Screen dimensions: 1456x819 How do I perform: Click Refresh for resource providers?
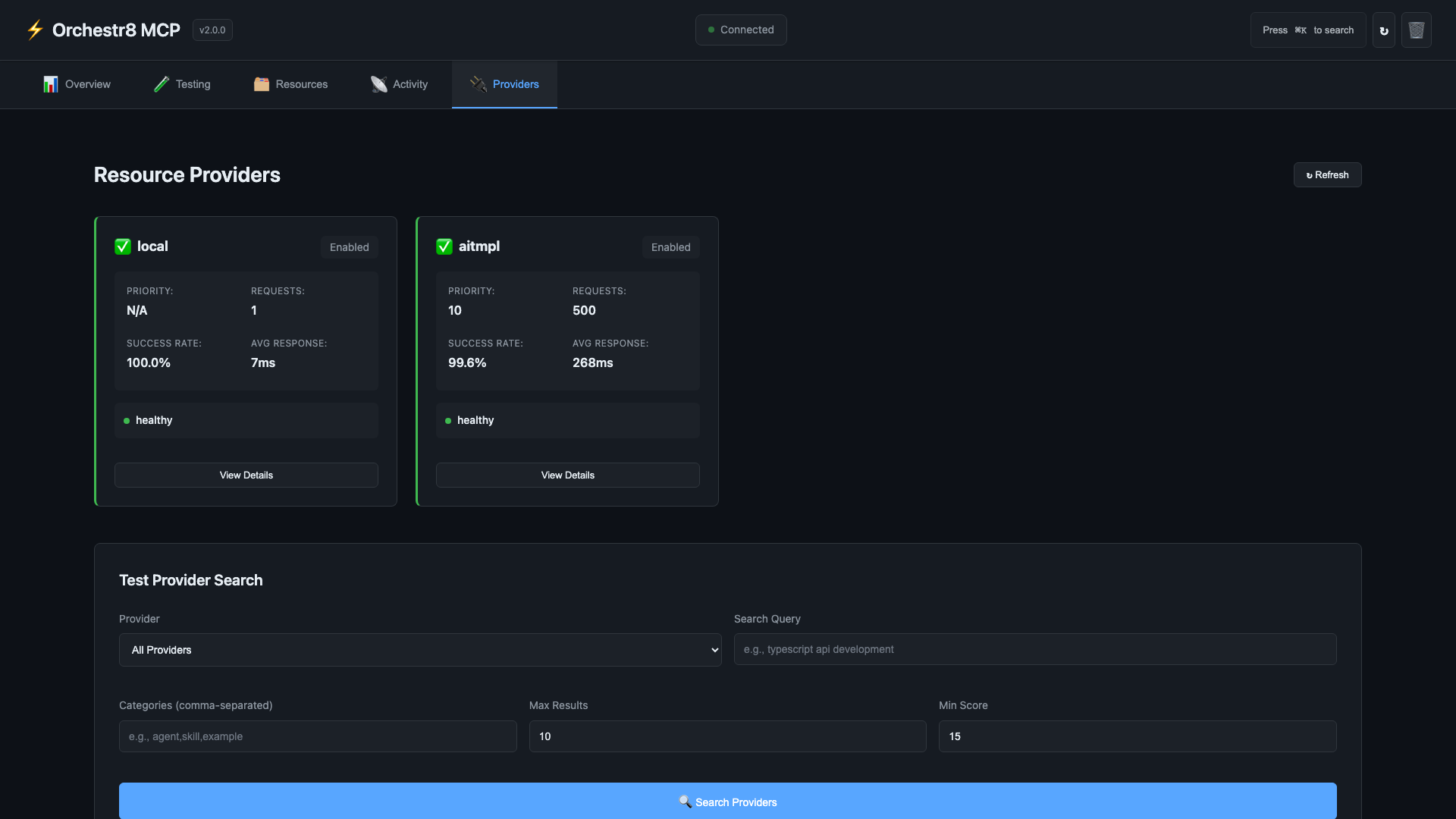1327,175
